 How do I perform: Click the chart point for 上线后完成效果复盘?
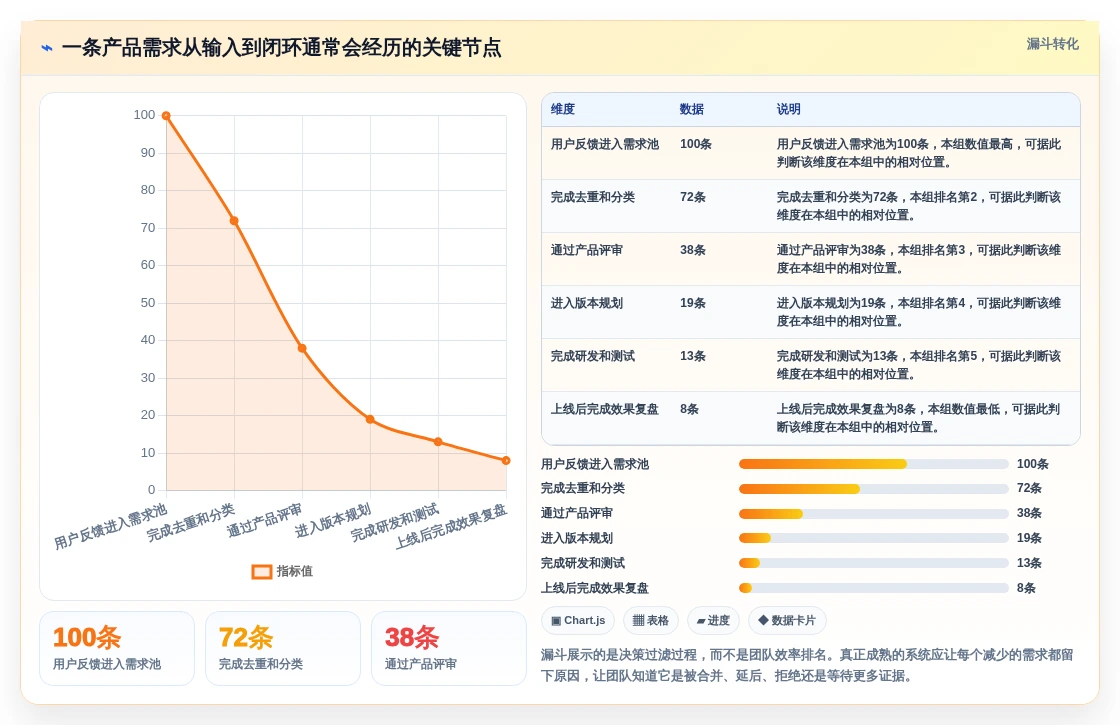[x=506, y=461]
